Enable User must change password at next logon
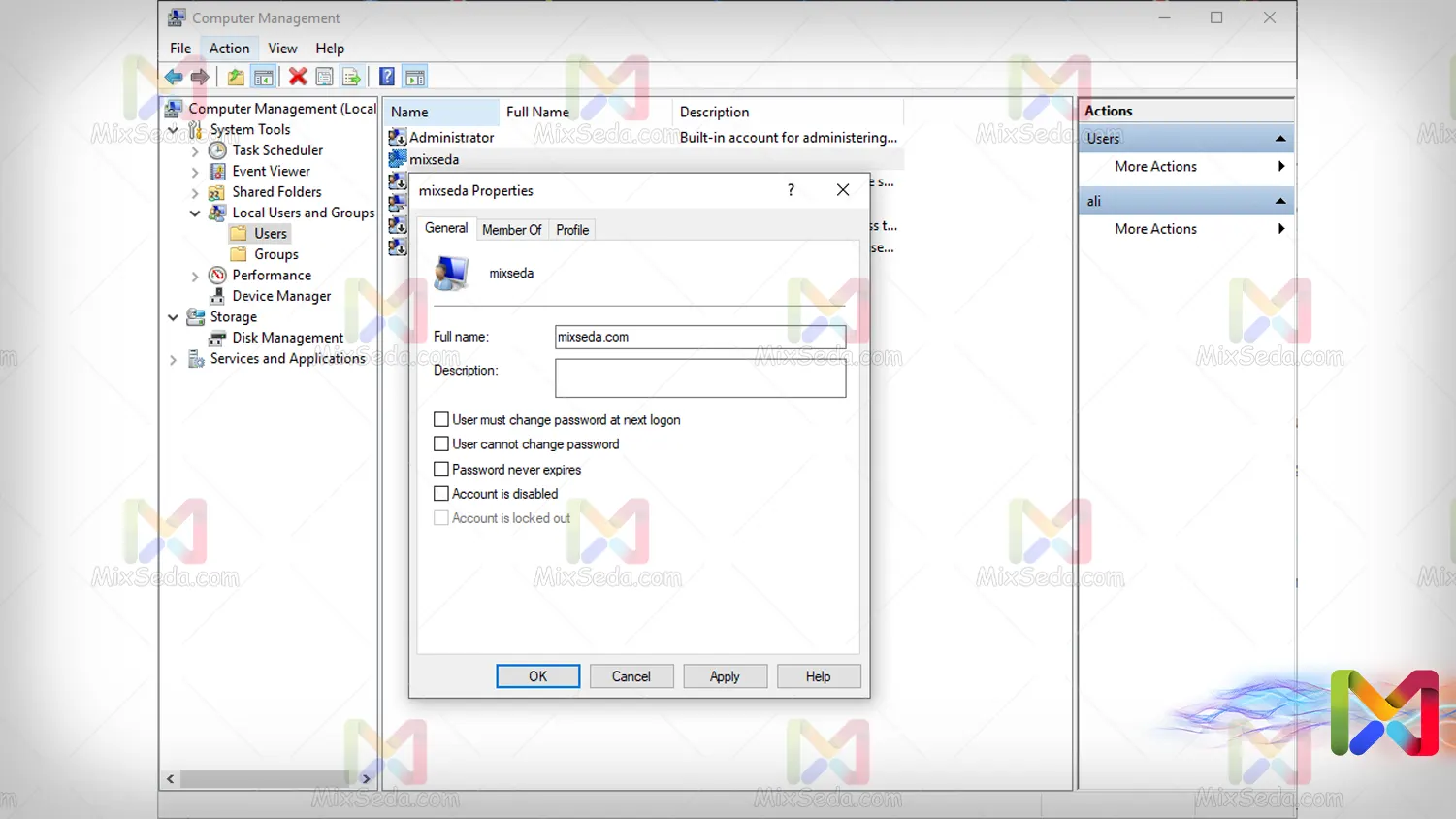 [441, 419]
